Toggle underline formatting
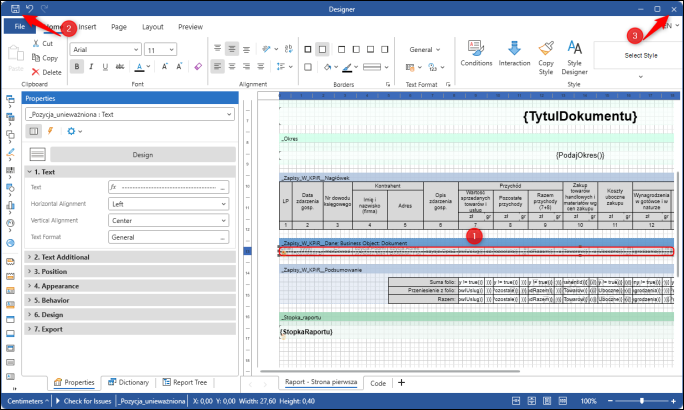 pyautogui.click(x=105, y=67)
